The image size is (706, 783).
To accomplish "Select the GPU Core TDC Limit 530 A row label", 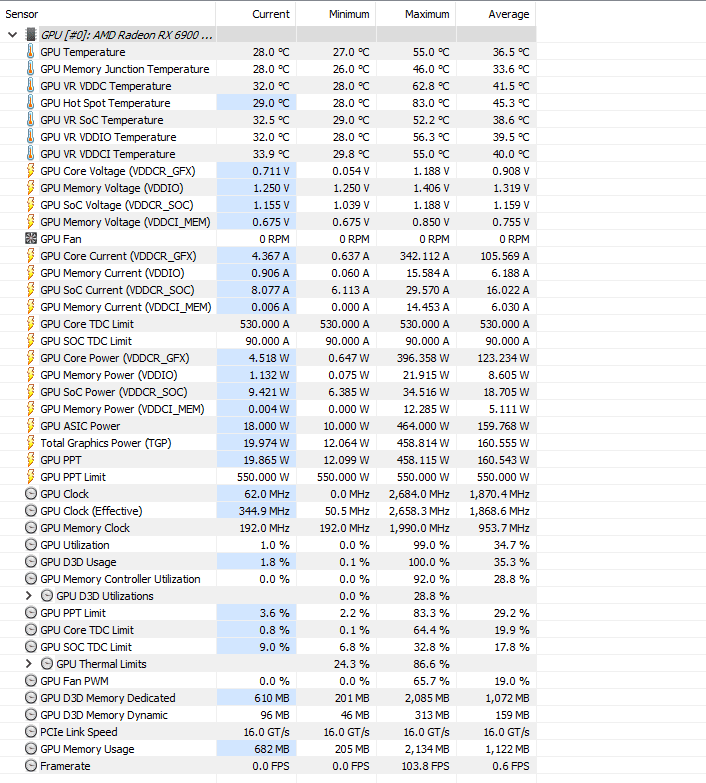I will 87,324.
